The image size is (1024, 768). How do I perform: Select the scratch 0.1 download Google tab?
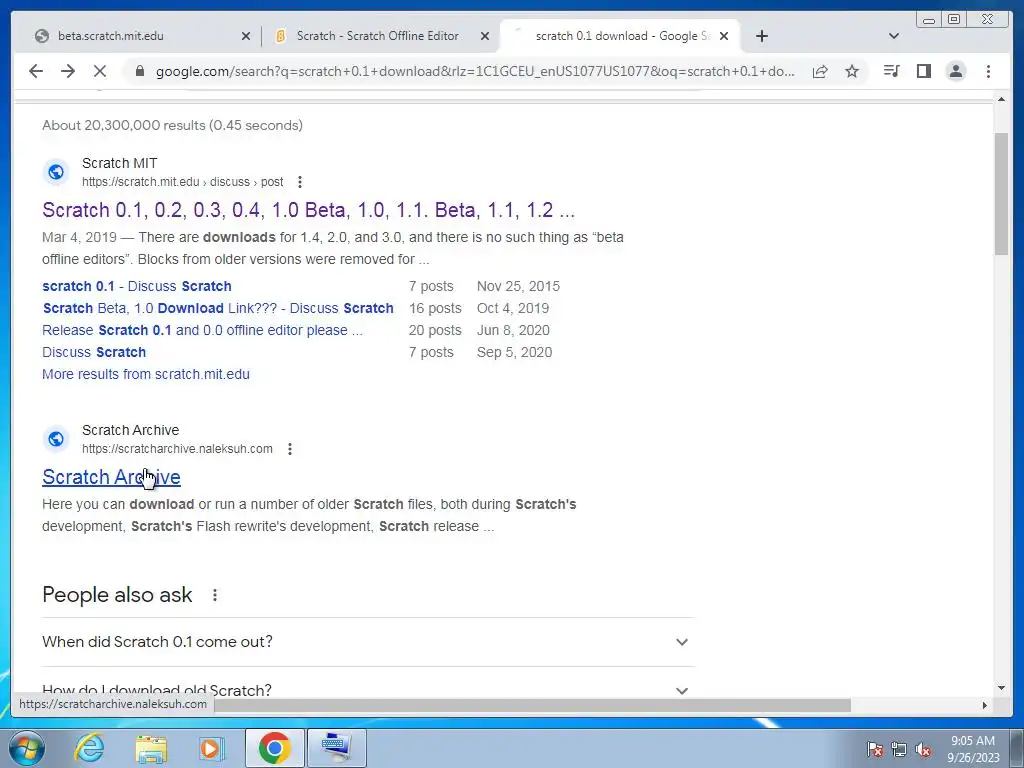tap(620, 36)
